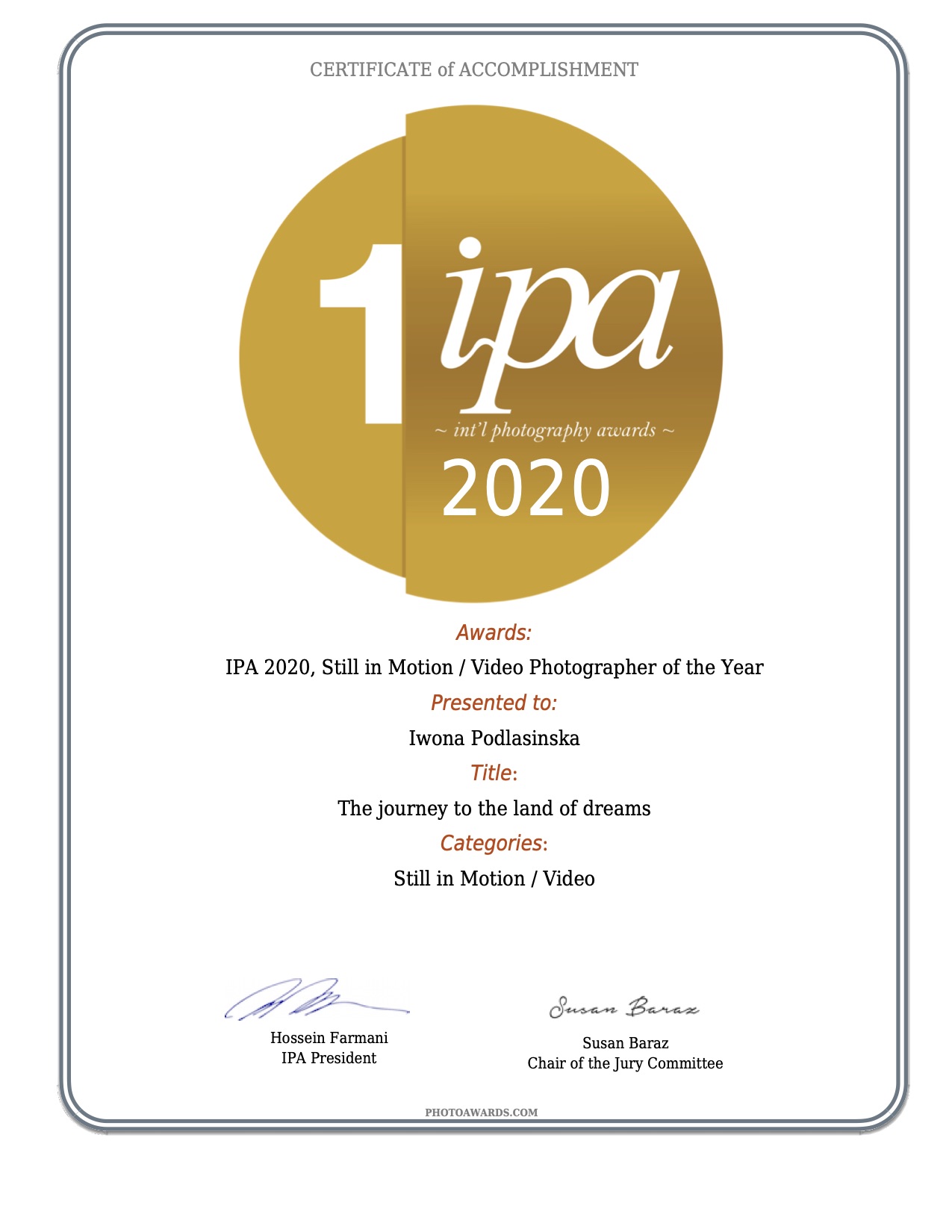The width and height of the screenshot is (952, 1232).
Task: Click the Awards: label
Action: (x=494, y=632)
